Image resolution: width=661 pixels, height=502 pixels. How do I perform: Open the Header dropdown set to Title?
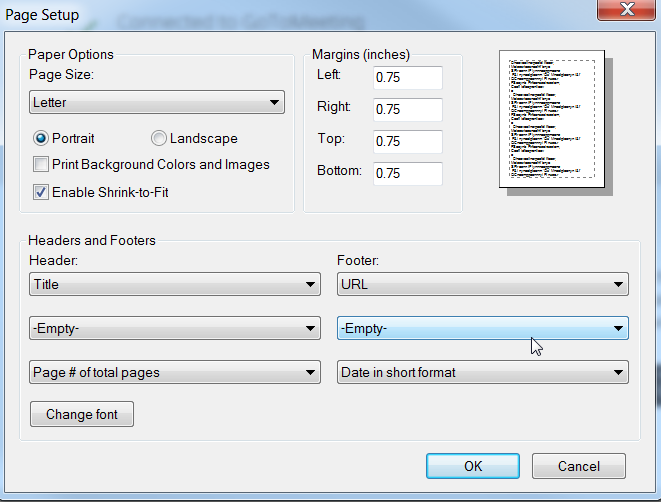pos(175,284)
